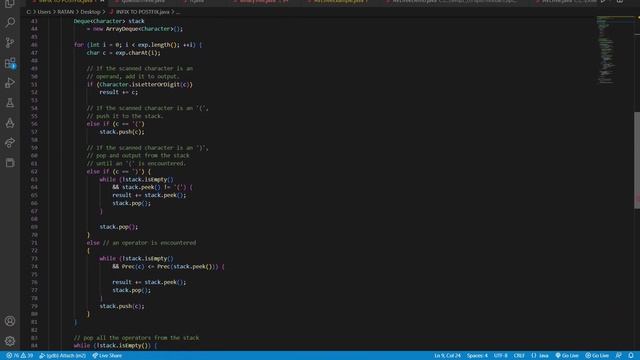Click 'while (!stack.isEmpty()) {' on line 84
This screenshot has width=640, height=360.
115,346
